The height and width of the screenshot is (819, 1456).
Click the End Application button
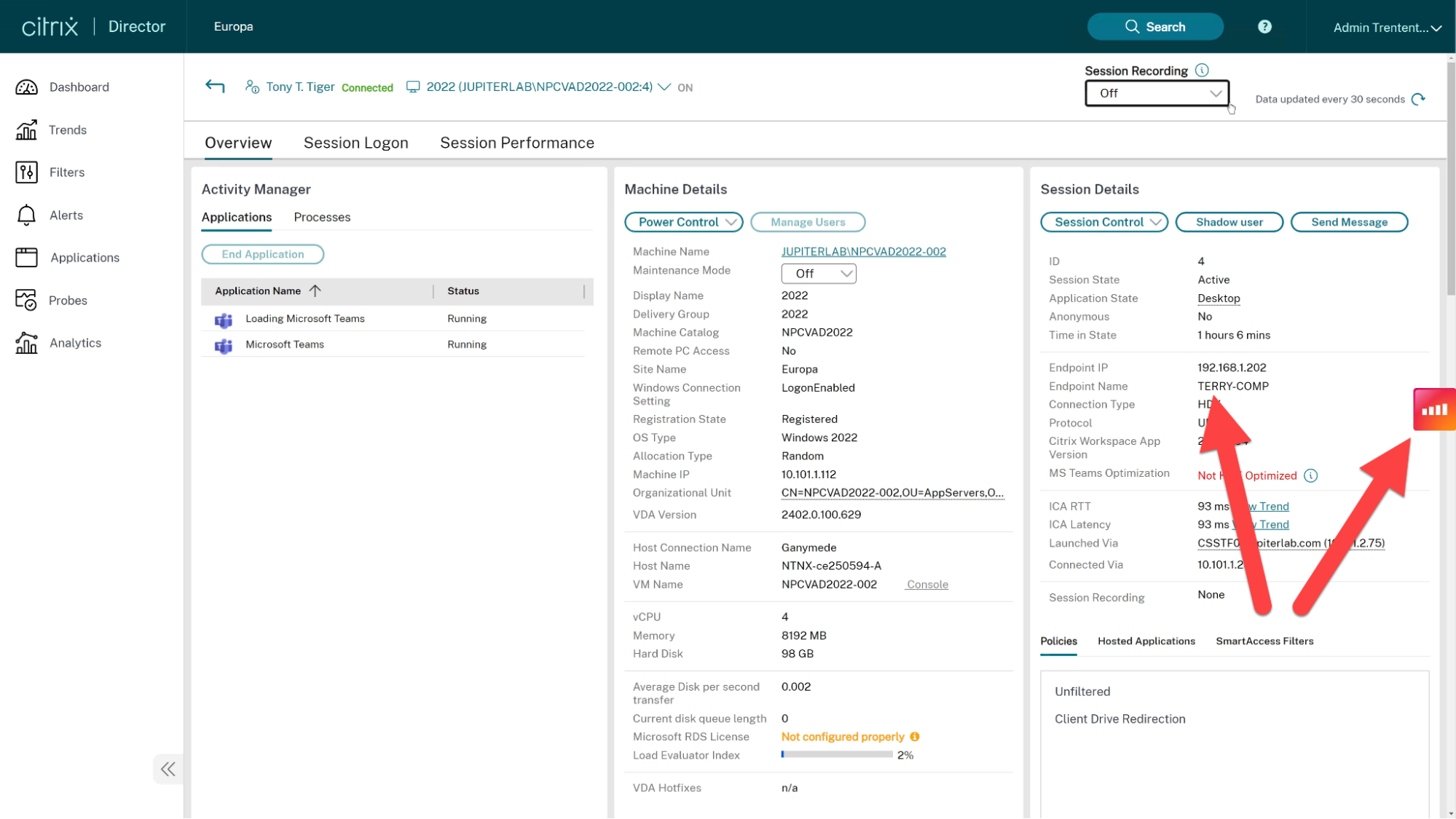point(263,254)
